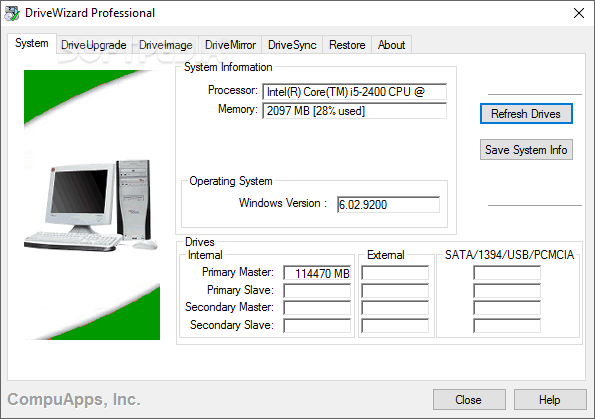Click the 'DriveWizard Professional' window title
Viewport: 595px width, 419px height.
click(90, 13)
